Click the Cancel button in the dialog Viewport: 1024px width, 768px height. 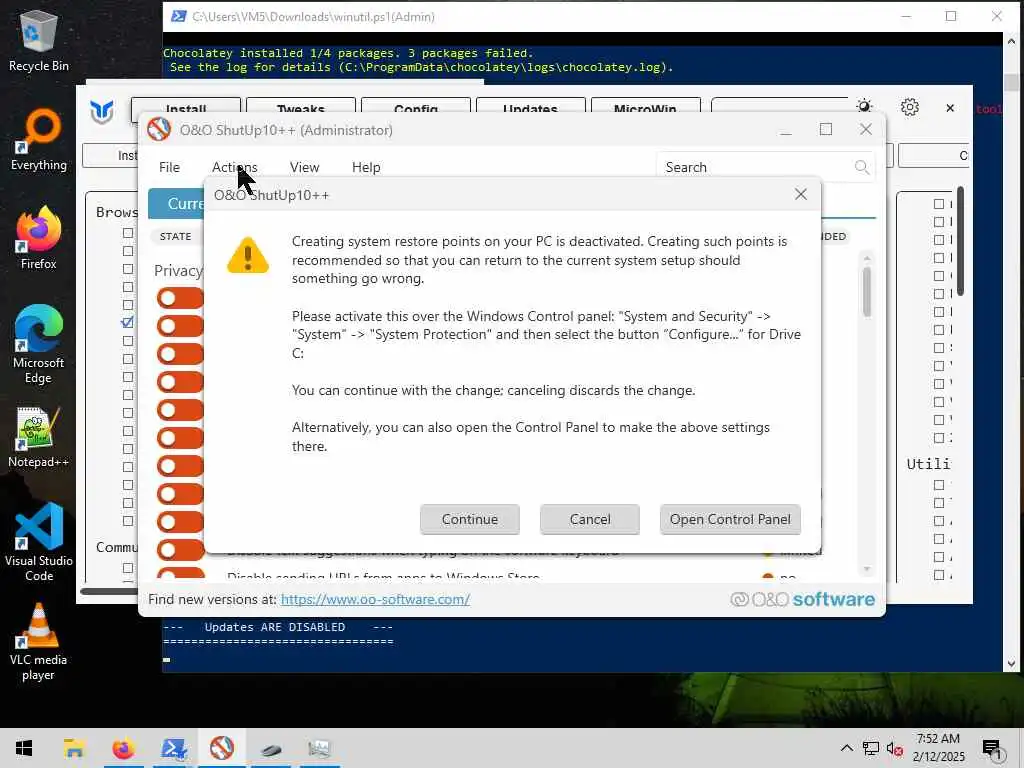(x=590, y=519)
